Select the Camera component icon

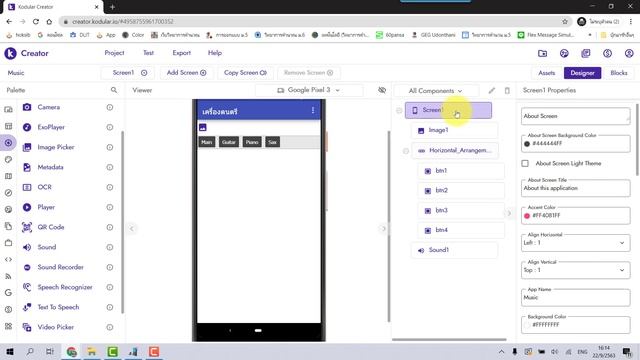pos(27,107)
